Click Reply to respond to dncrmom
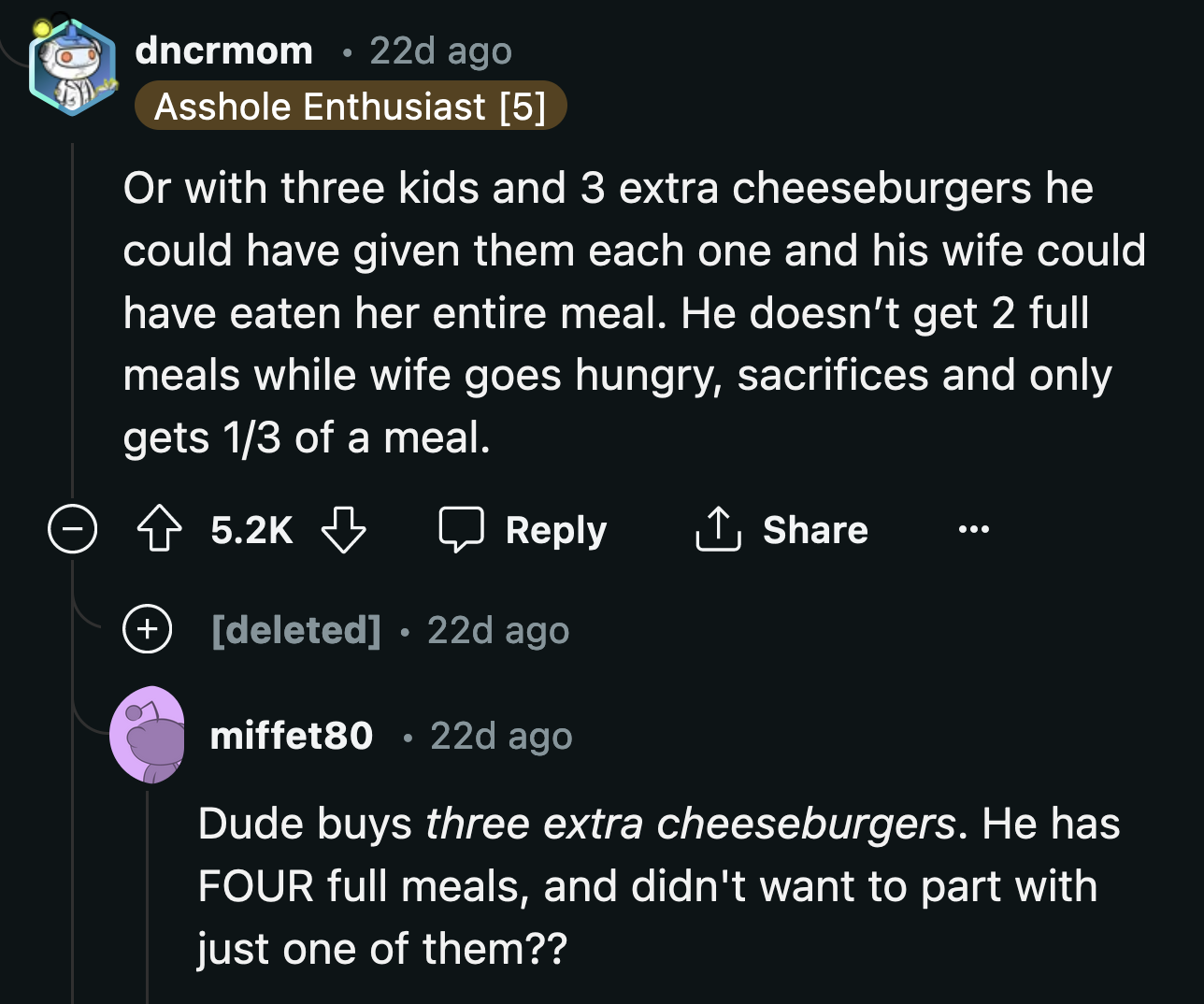 [555, 529]
